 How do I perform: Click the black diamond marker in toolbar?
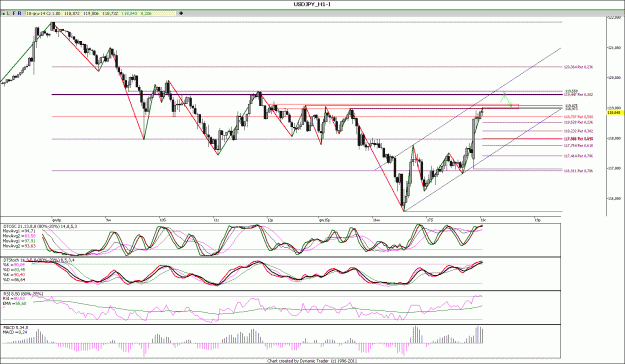click(181, 13)
